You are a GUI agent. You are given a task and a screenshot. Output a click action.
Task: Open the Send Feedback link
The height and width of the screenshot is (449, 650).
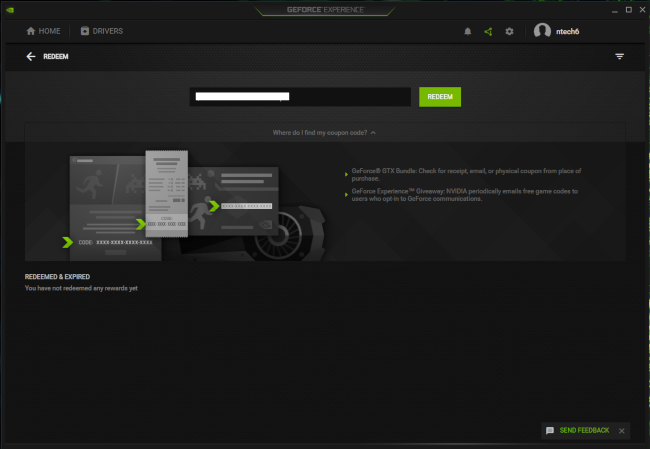(x=584, y=430)
